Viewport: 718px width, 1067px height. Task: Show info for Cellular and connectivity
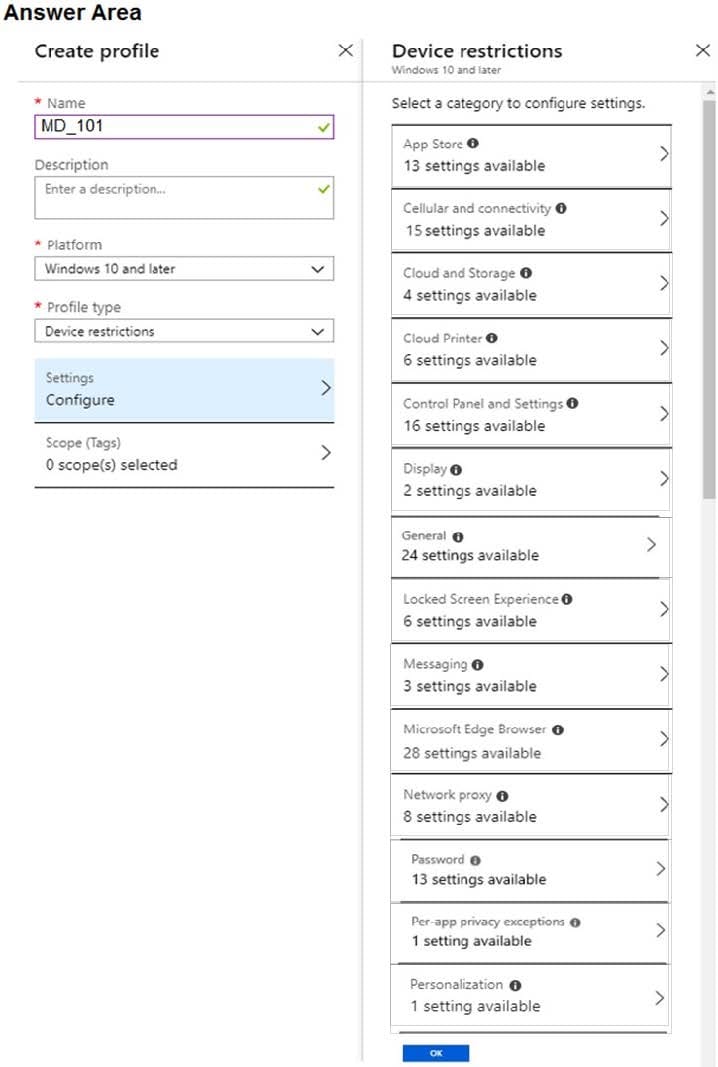pos(561,208)
